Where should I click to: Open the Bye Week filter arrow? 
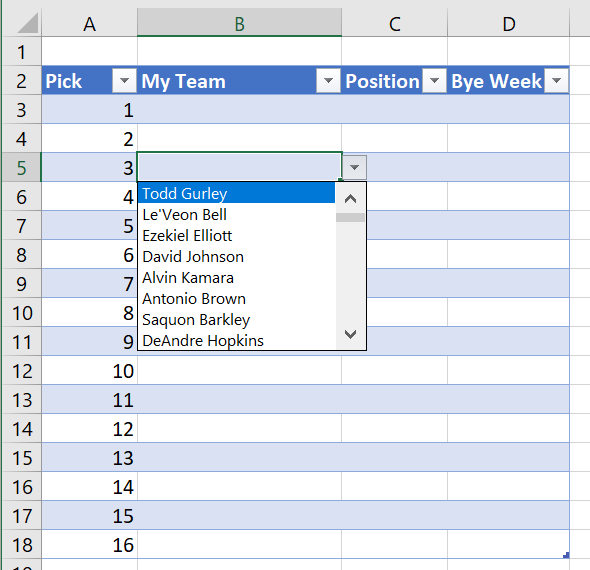click(x=556, y=81)
